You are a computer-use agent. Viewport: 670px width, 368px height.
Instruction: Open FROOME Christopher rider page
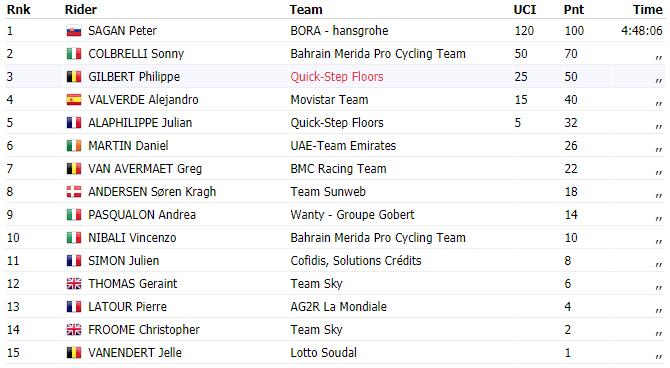144,330
